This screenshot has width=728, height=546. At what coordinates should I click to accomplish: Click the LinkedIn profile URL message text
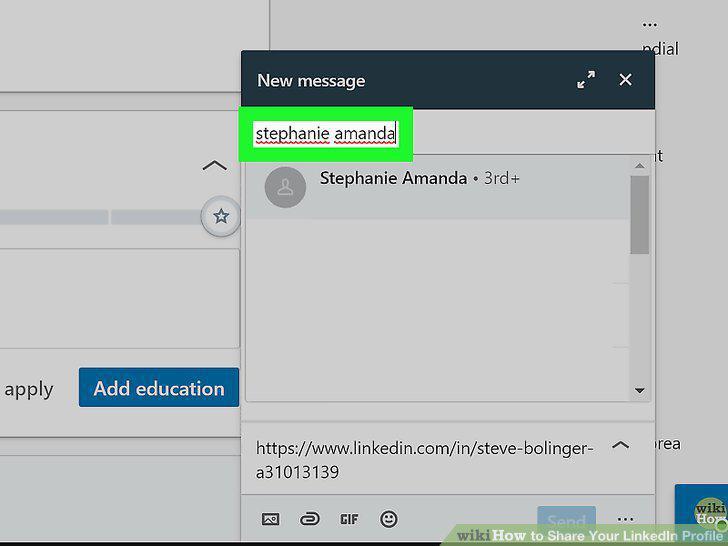[424, 460]
